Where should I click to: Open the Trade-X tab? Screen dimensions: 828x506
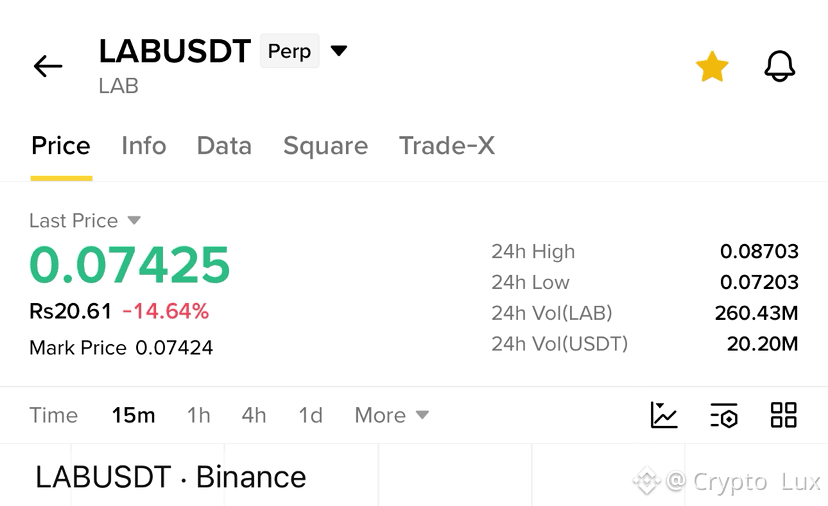point(447,146)
